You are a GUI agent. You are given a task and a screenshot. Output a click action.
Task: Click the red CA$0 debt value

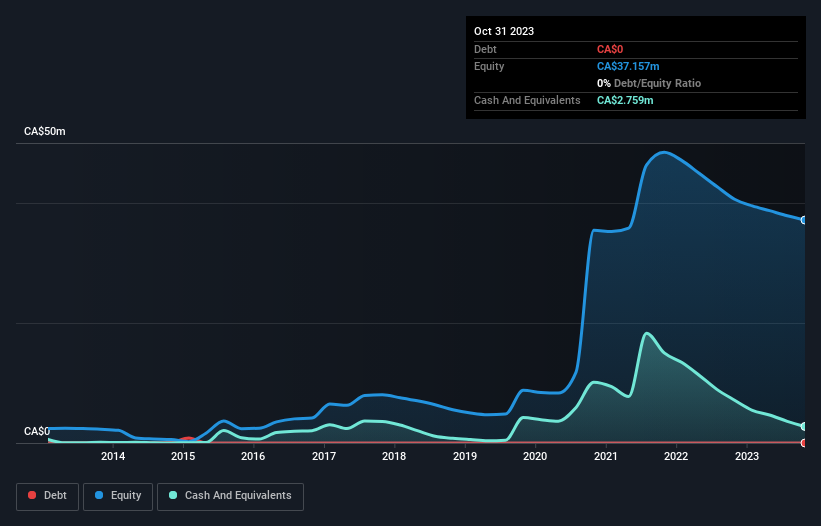click(610, 49)
